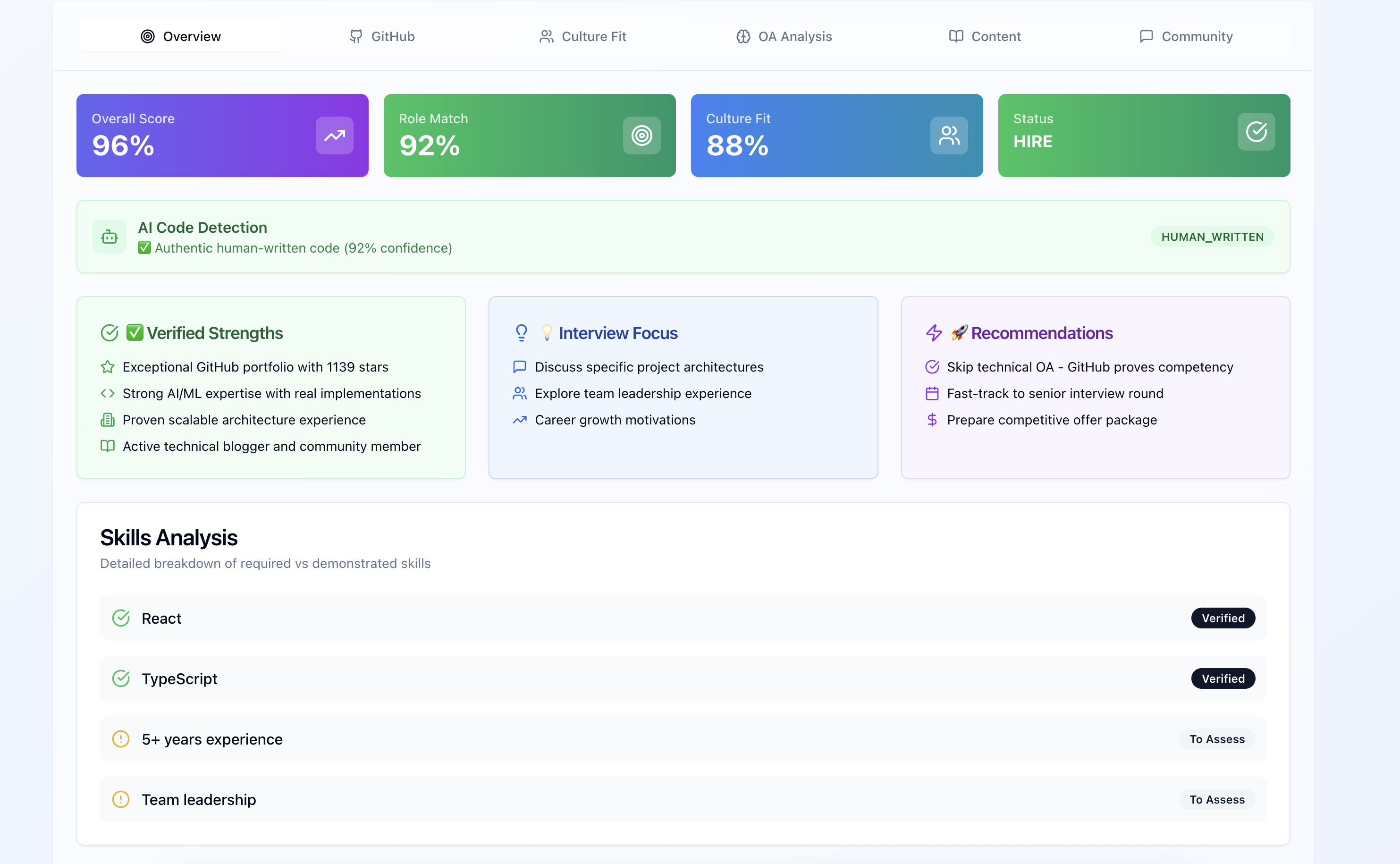Click the trending arrow icon on Overall Score
This screenshot has width=1400, height=864.
(334, 136)
